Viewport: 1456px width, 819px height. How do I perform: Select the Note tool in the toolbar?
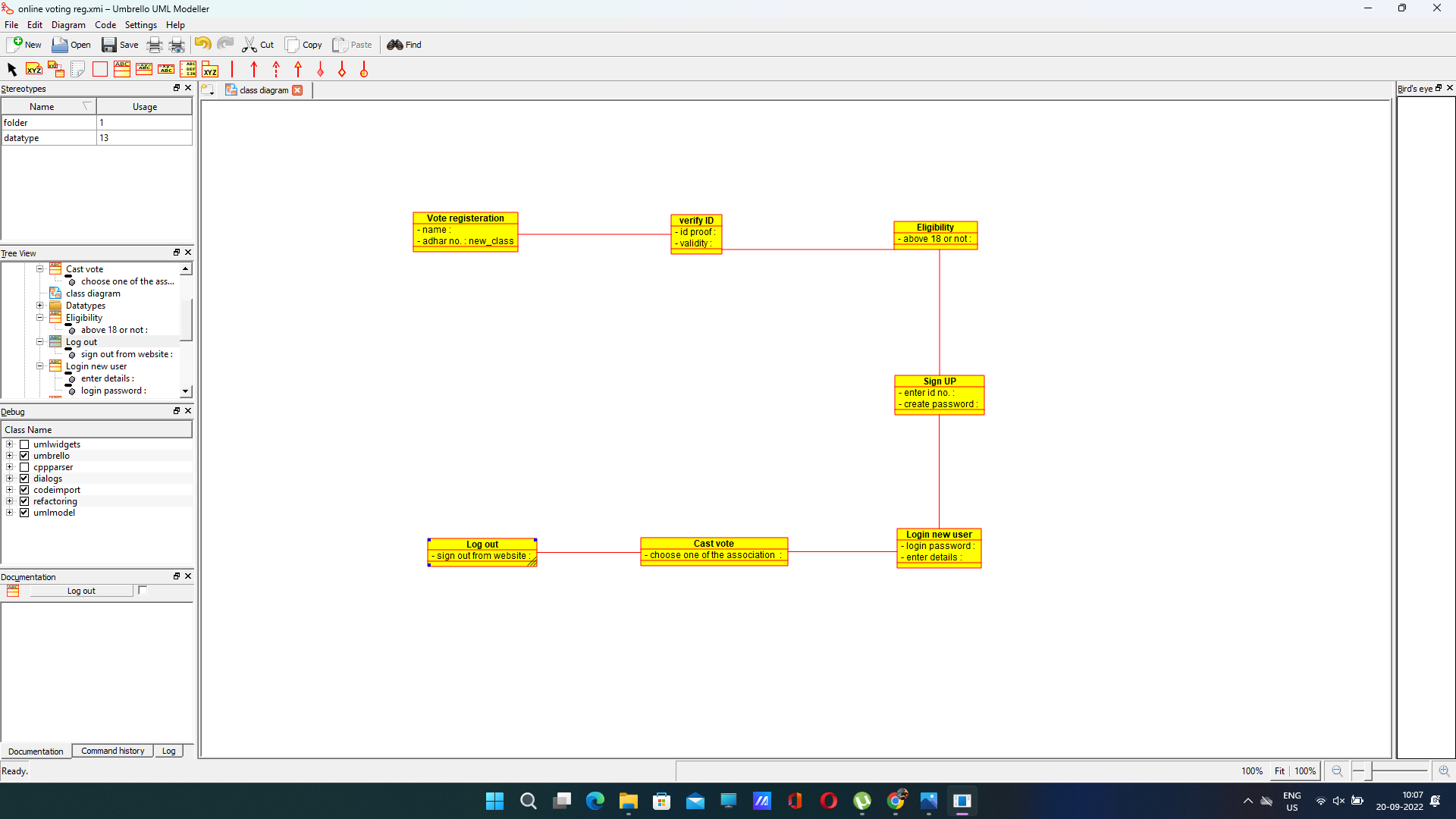click(x=77, y=69)
